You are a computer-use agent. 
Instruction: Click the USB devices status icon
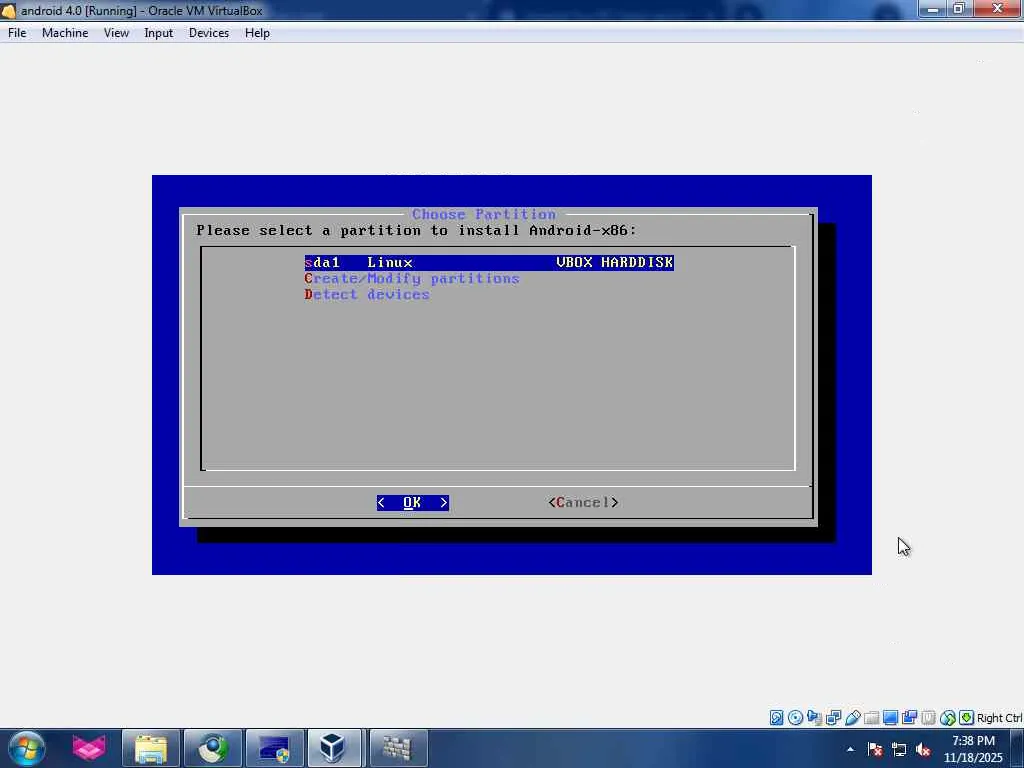(852, 718)
